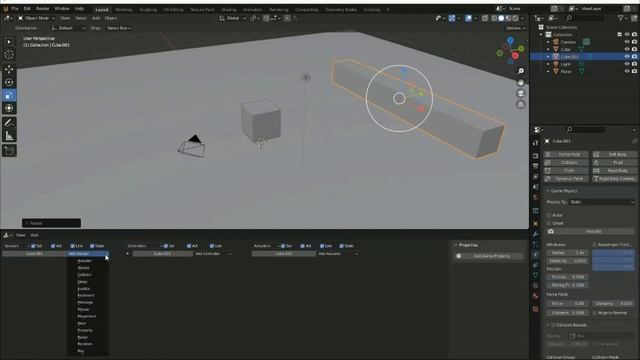Collapse the Game Physics panel

pyautogui.click(x=548, y=191)
